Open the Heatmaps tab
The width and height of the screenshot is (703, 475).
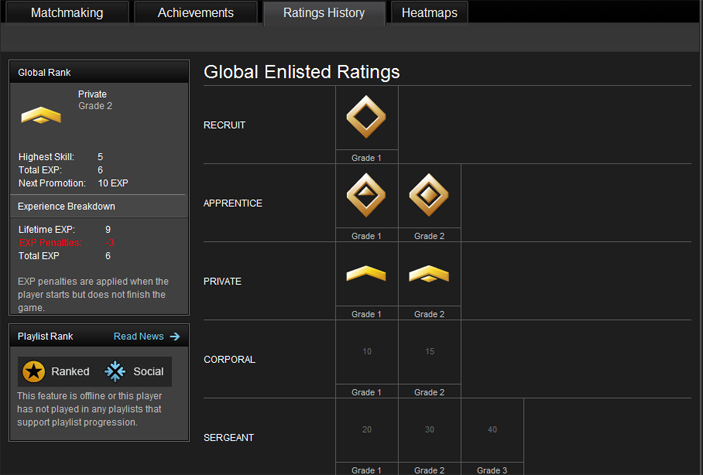click(429, 13)
